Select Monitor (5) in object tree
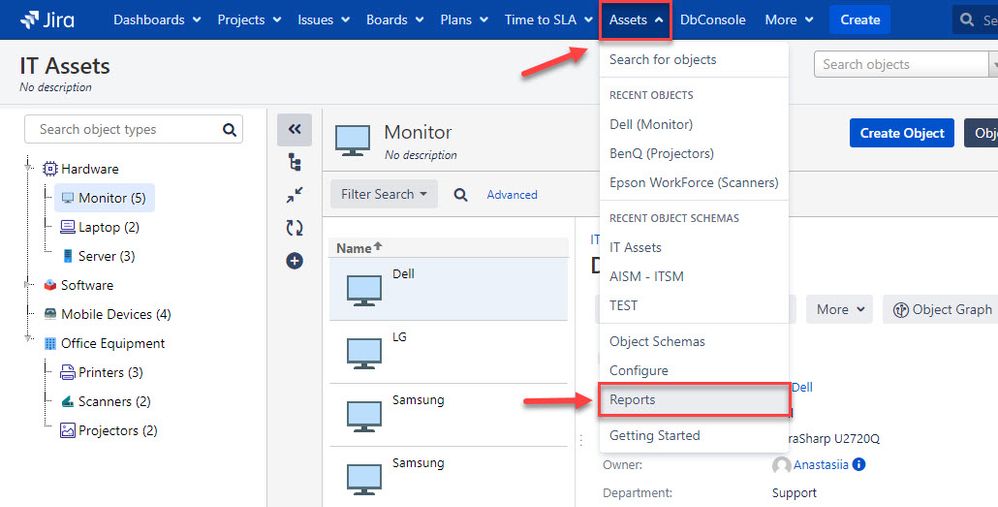This screenshot has width=998, height=507. click(x=104, y=198)
